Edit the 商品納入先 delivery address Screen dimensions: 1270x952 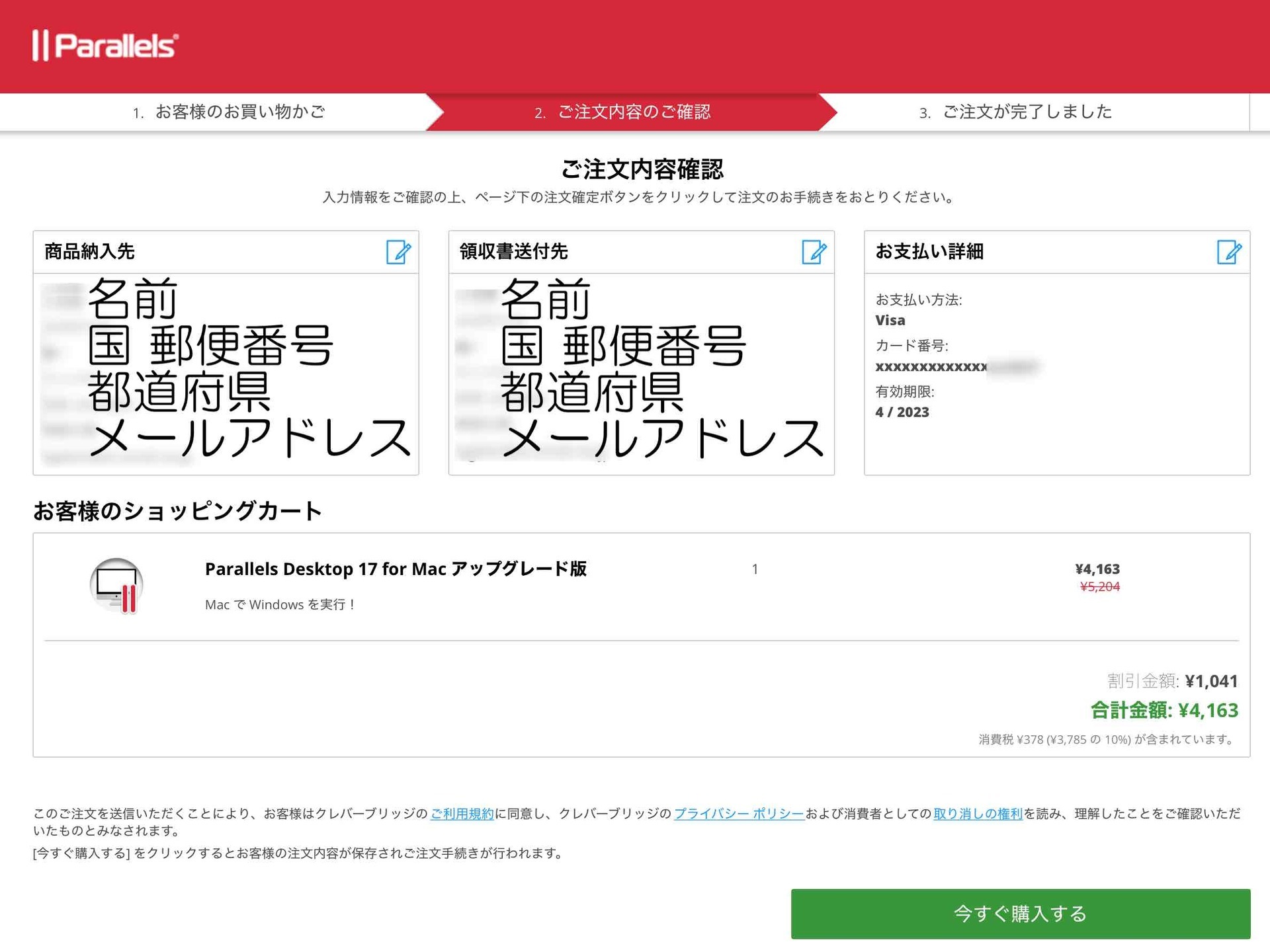coord(399,252)
